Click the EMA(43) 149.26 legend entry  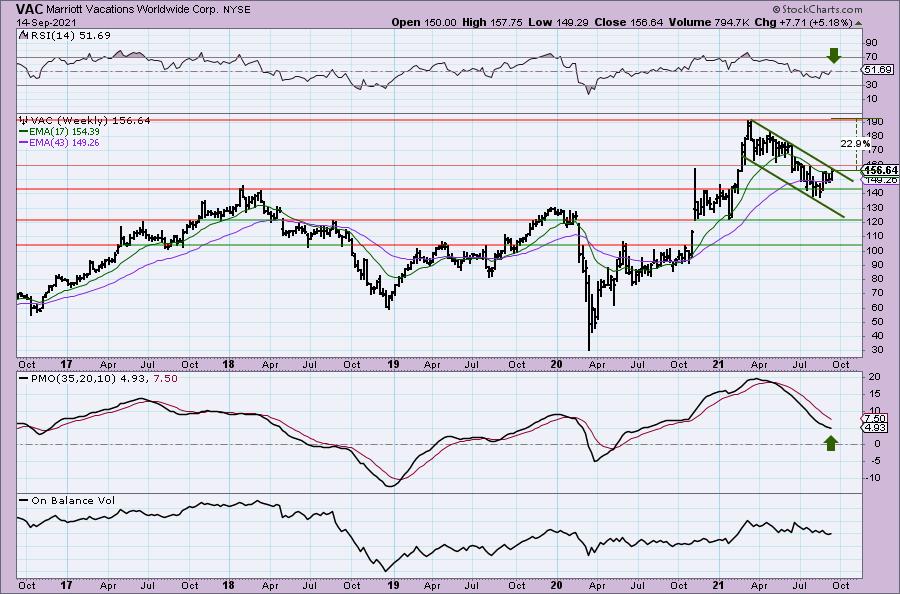(59, 142)
